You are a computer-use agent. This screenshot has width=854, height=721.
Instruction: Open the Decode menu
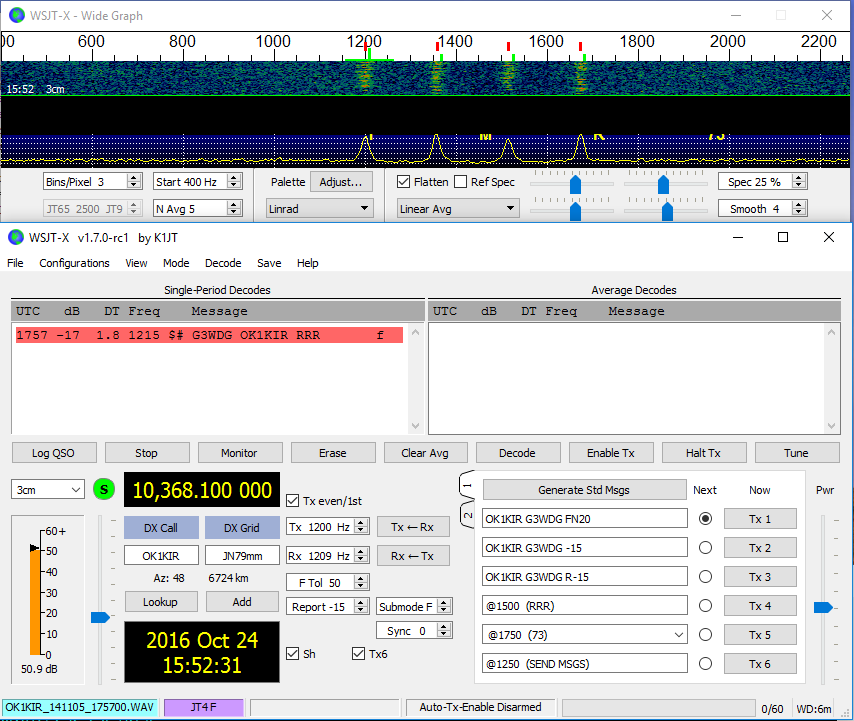tap(223, 263)
